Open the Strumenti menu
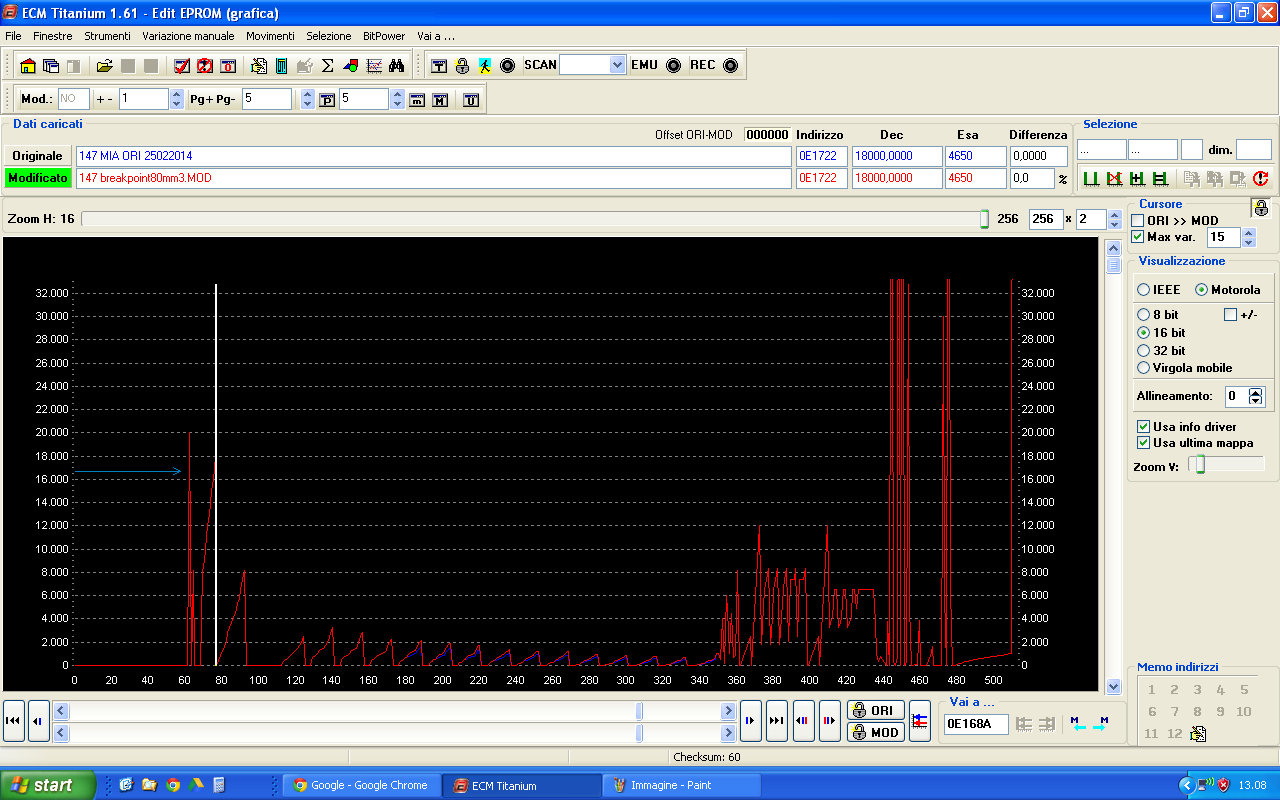 [x=107, y=36]
